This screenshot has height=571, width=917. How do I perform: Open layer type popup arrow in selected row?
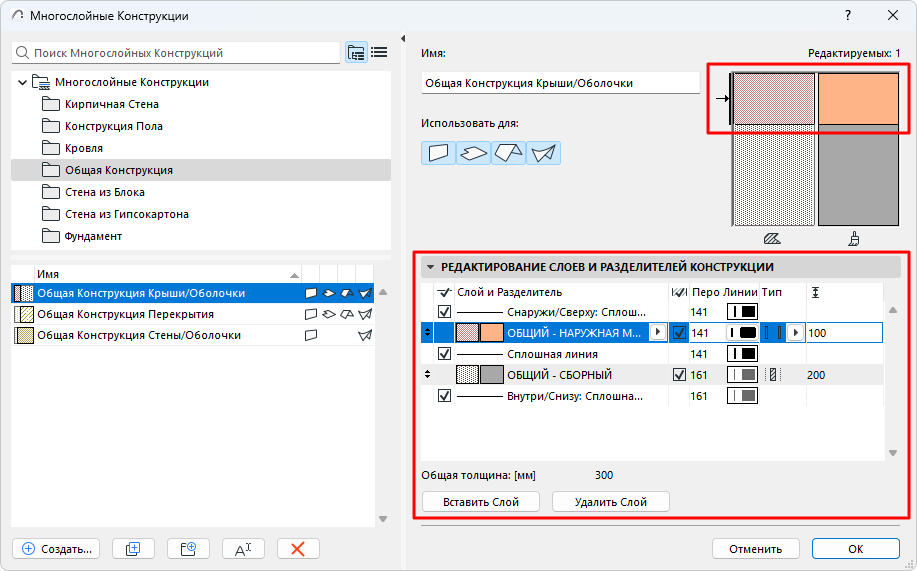[795, 333]
